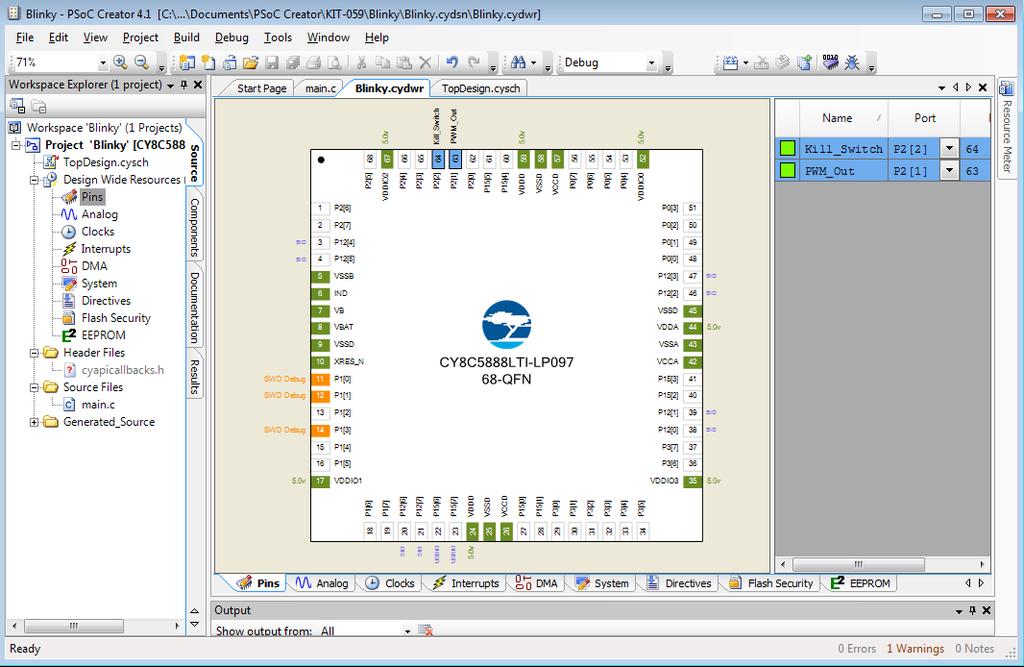Click the Kill_Switch green color indicator

[788, 148]
